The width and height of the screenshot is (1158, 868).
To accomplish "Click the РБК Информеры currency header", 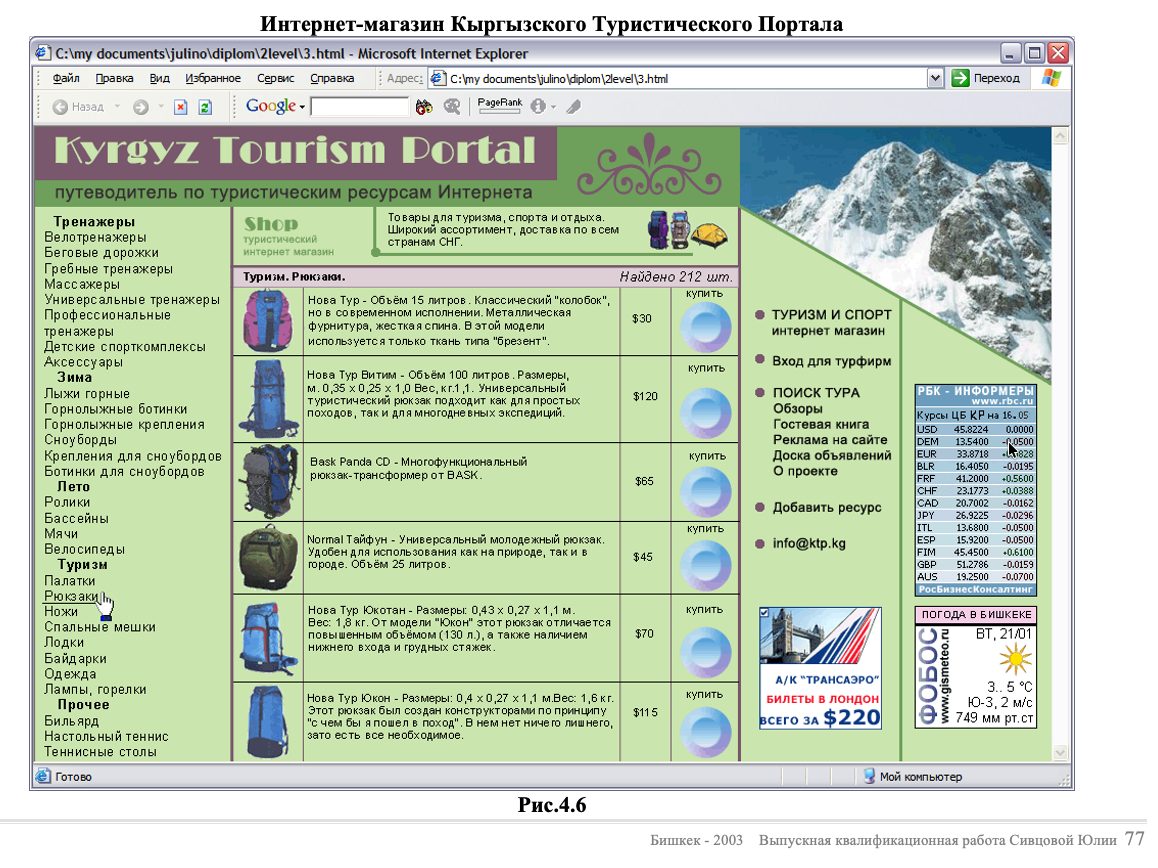I will tap(976, 395).
